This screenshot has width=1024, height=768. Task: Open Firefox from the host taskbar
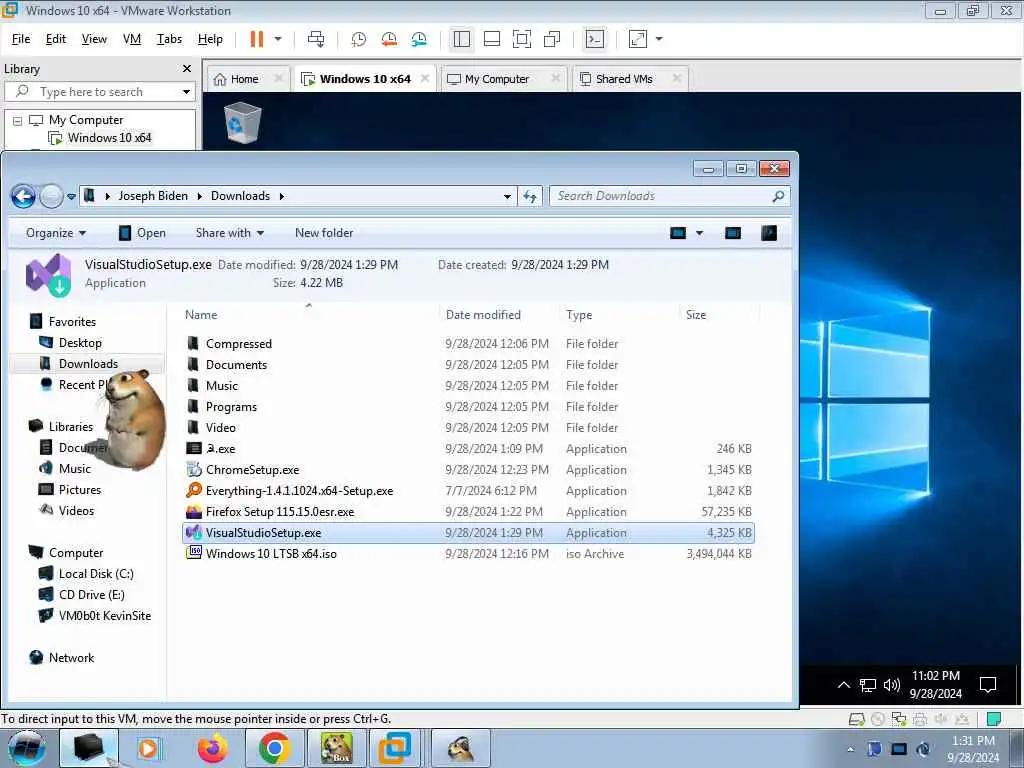(x=213, y=748)
